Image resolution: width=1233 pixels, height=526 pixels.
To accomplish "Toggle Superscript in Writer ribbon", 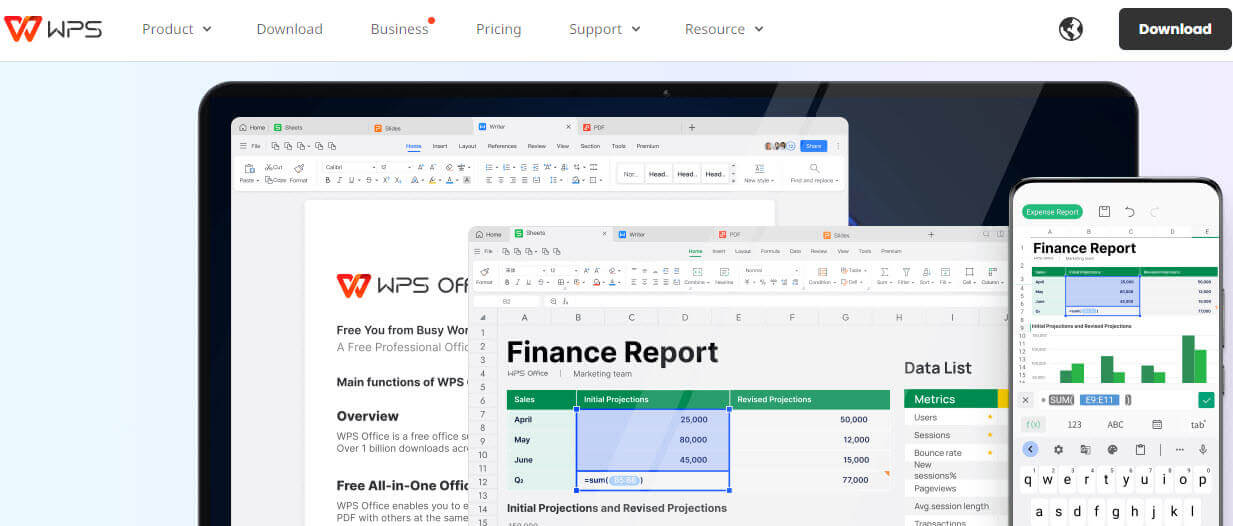I will [x=386, y=180].
